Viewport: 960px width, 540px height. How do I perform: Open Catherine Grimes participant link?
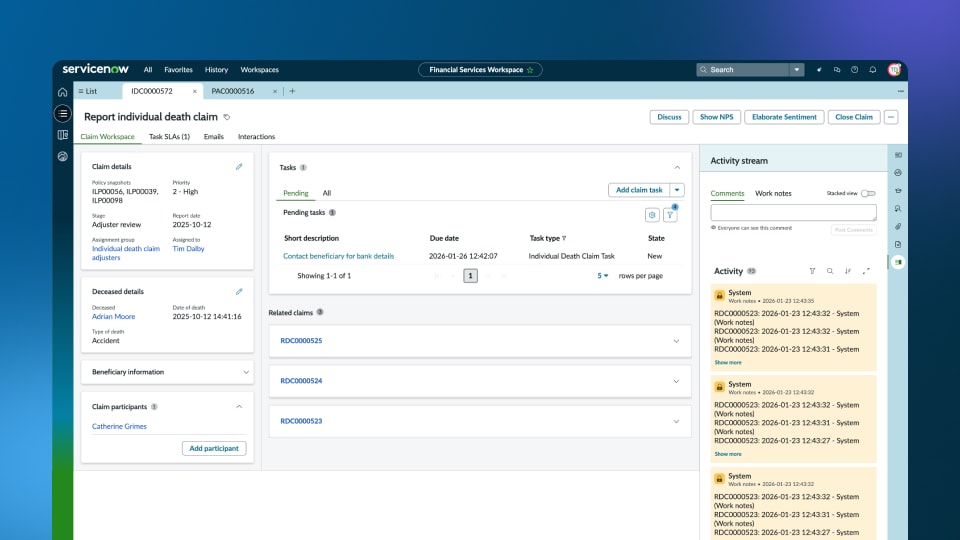(119, 426)
